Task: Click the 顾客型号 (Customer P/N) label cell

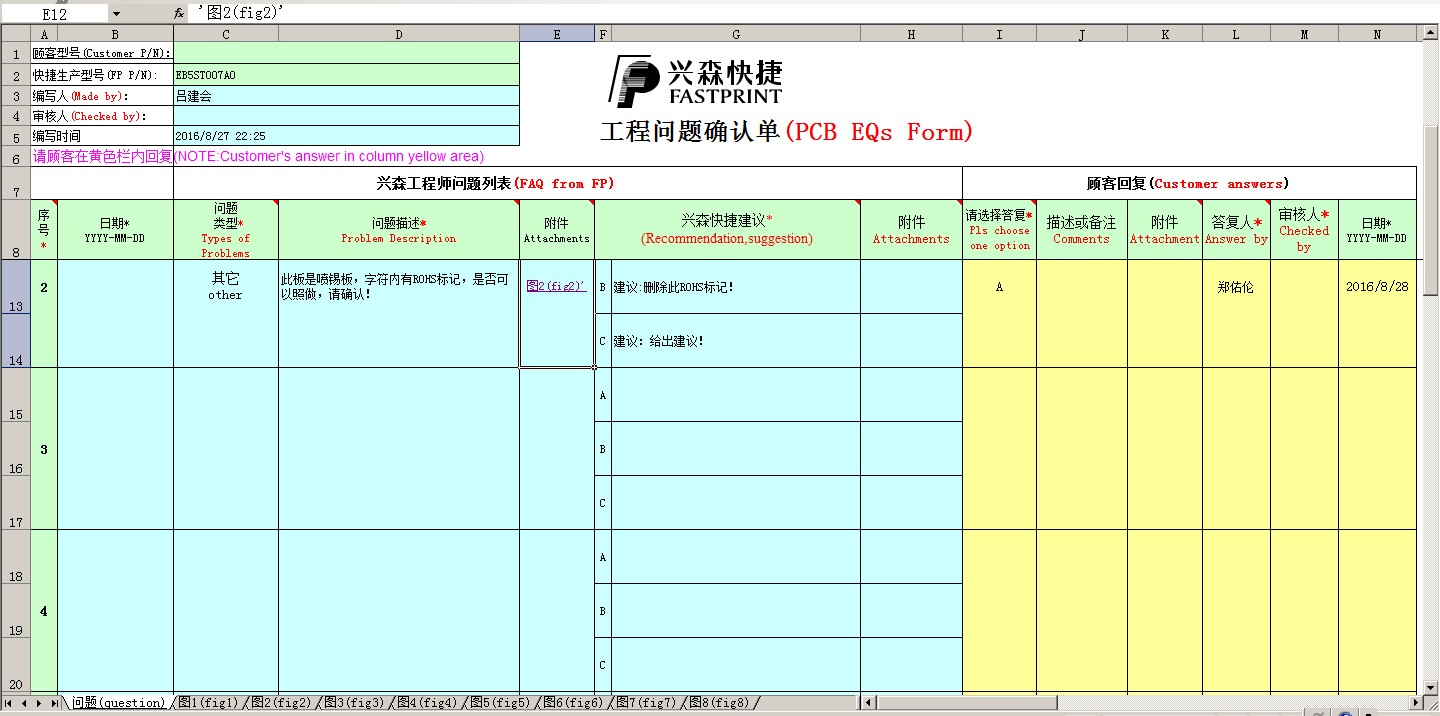Action: 102,53
